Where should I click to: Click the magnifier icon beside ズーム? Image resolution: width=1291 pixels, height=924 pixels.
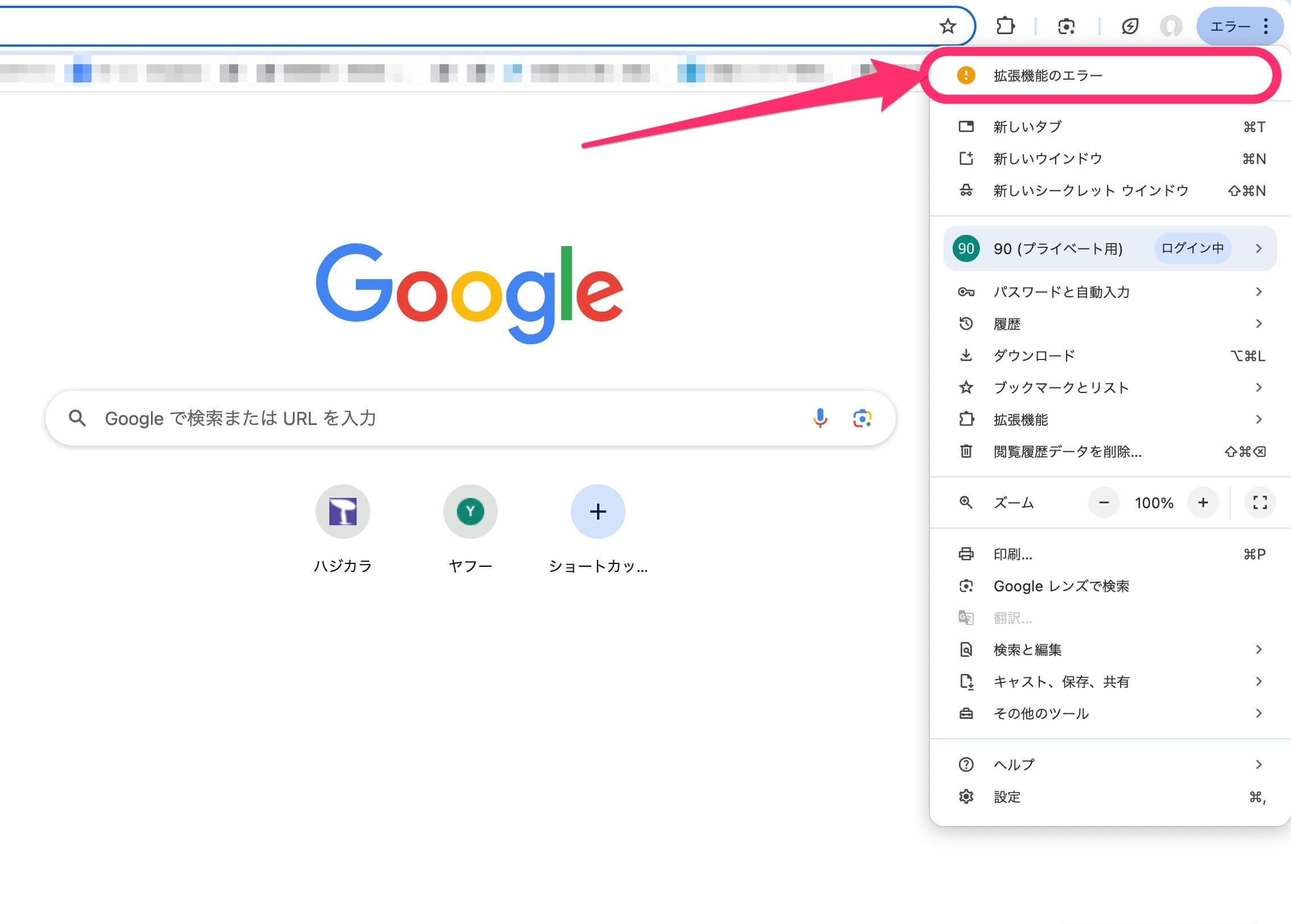[966, 502]
